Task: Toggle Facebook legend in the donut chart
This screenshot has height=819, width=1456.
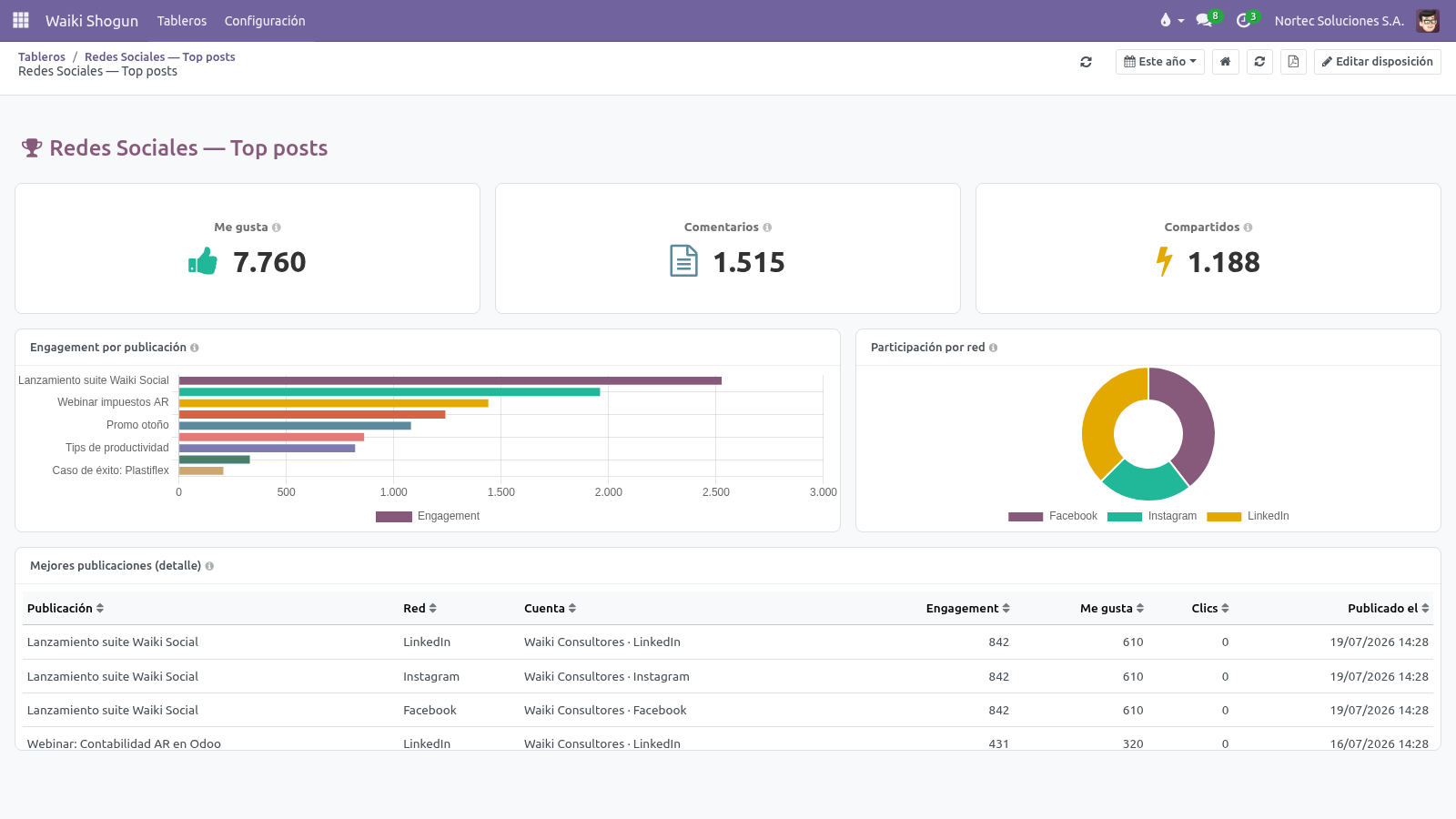Action: [x=1053, y=516]
